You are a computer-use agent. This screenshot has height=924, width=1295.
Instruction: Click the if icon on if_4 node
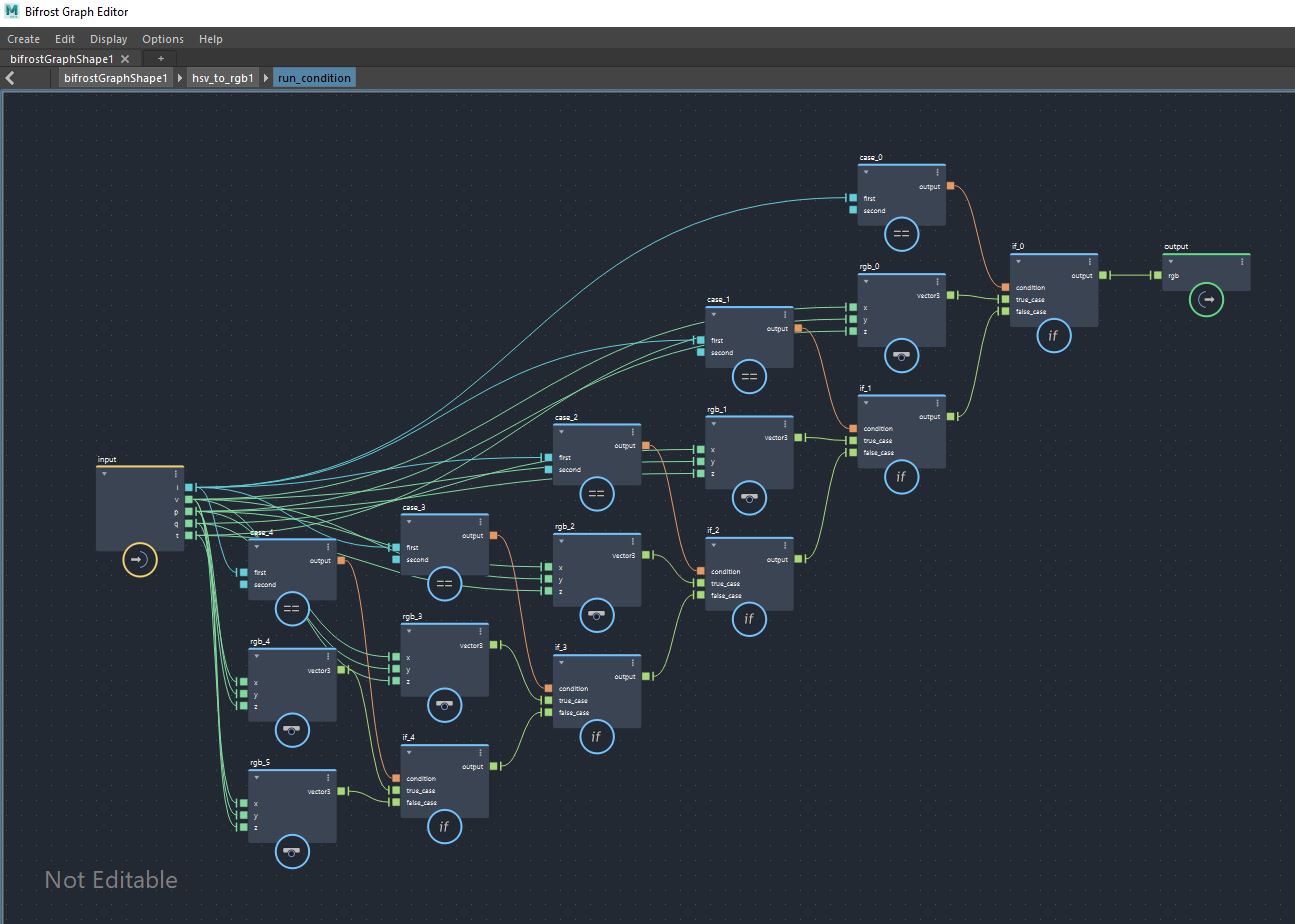pos(444,826)
